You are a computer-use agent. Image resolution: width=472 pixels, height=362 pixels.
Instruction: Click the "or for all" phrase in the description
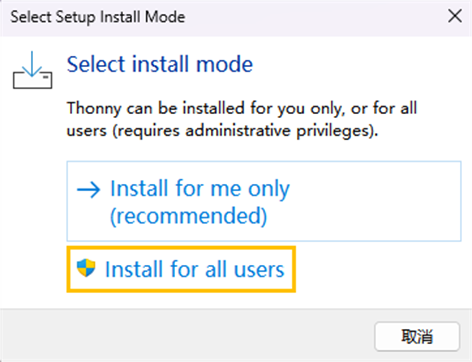coord(384,108)
